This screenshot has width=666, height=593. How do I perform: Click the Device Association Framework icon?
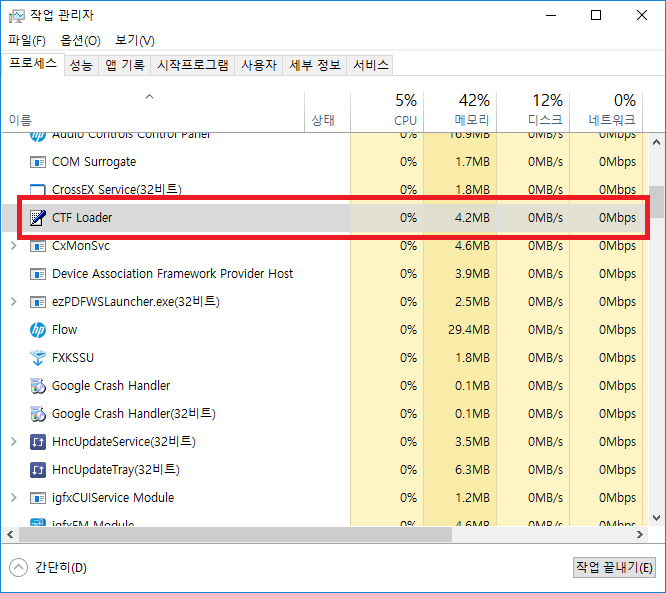[38, 274]
